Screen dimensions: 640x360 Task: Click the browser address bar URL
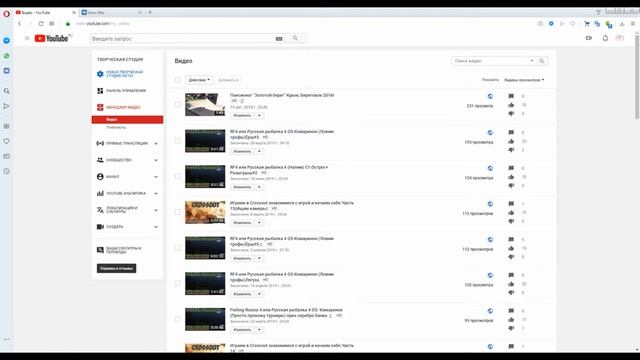tap(102, 24)
